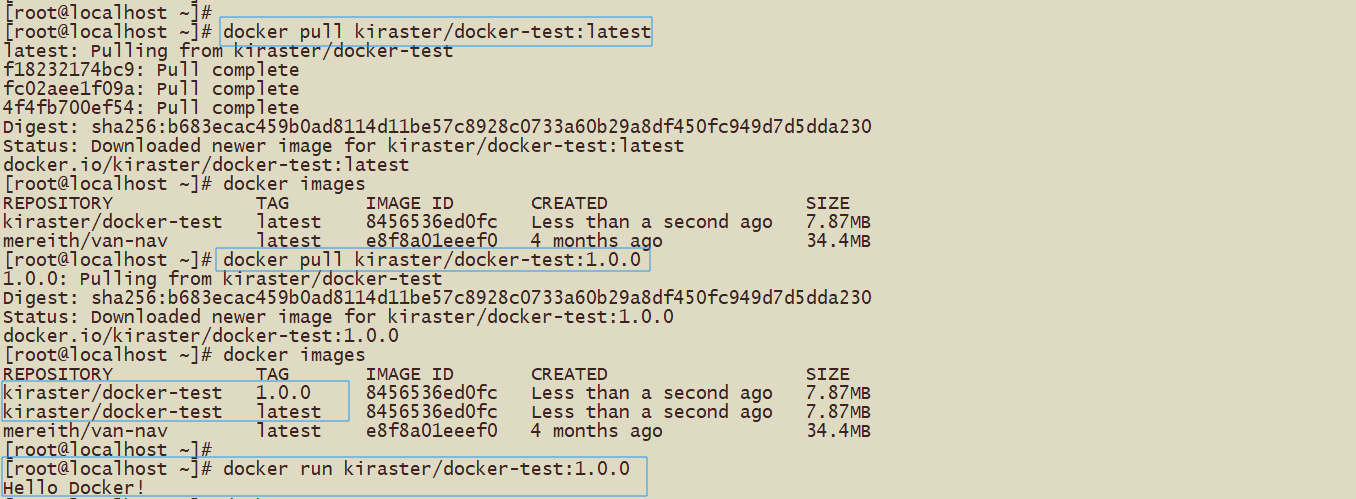Image resolution: width=1356 pixels, height=499 pixels.
Task: Click the docker.io/kiraster/docker-test:1.0.0 line
Action: (201, 336)
